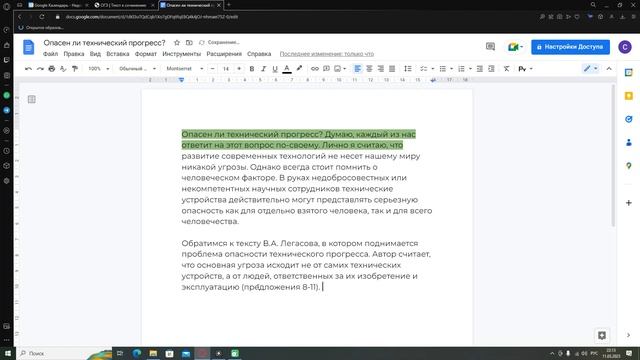Open the Google account avatar
Viewport: 640px width, 360px height.
(x=624, y=47)
